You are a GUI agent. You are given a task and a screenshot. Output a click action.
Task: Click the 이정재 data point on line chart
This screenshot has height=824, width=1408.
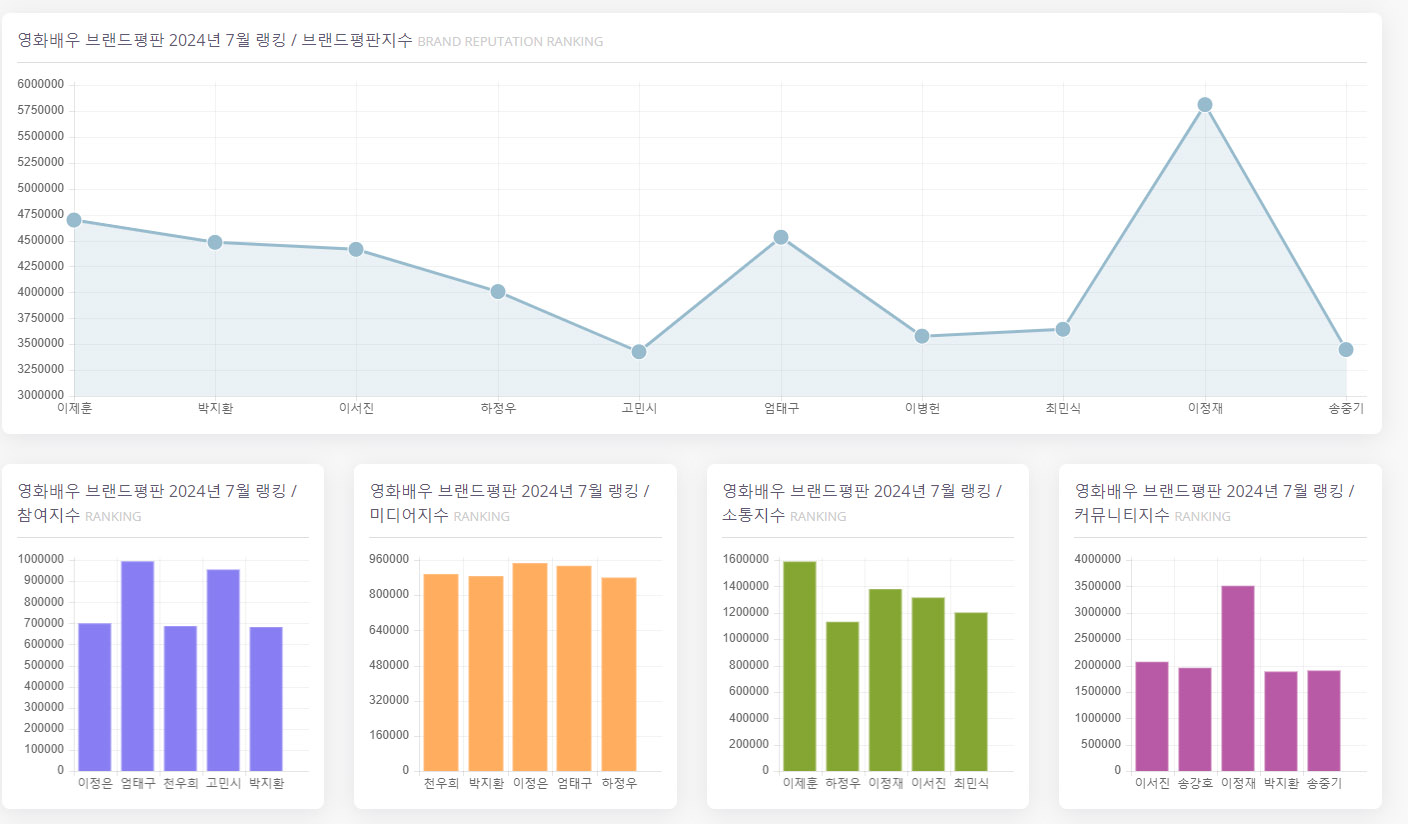[1204, 105]
